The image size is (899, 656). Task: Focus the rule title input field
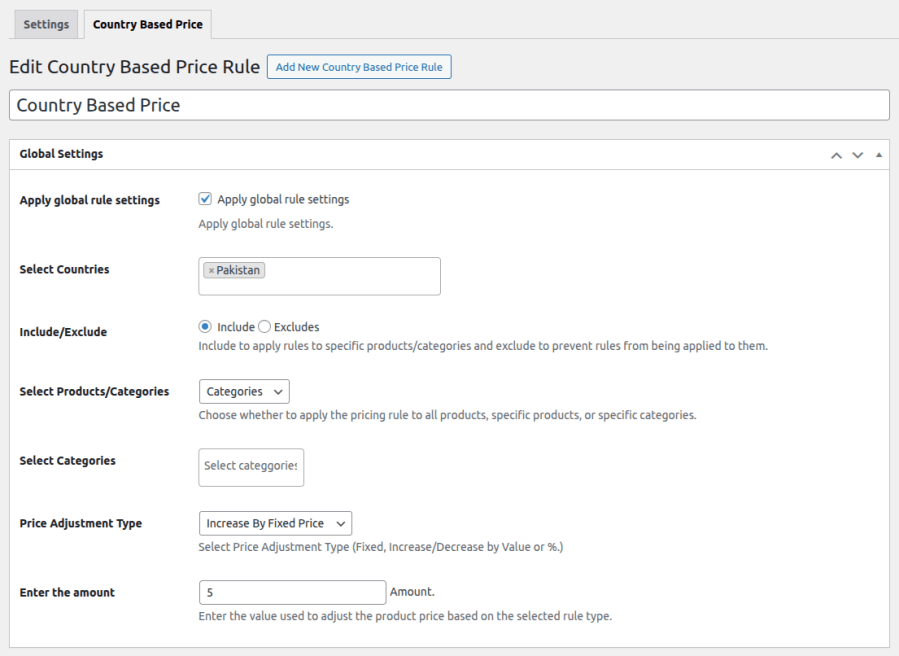point(450,105)
